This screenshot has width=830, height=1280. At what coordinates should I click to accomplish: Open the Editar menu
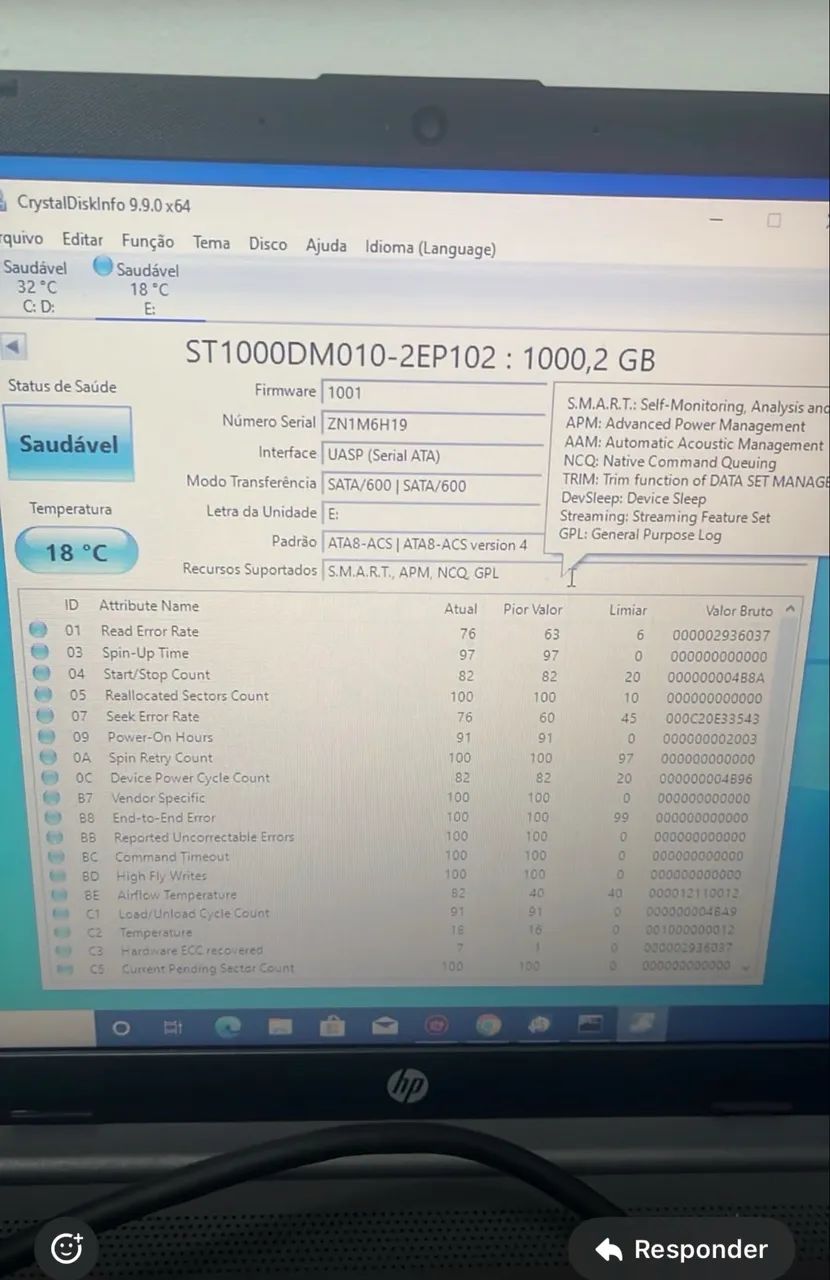click(82, 240)
